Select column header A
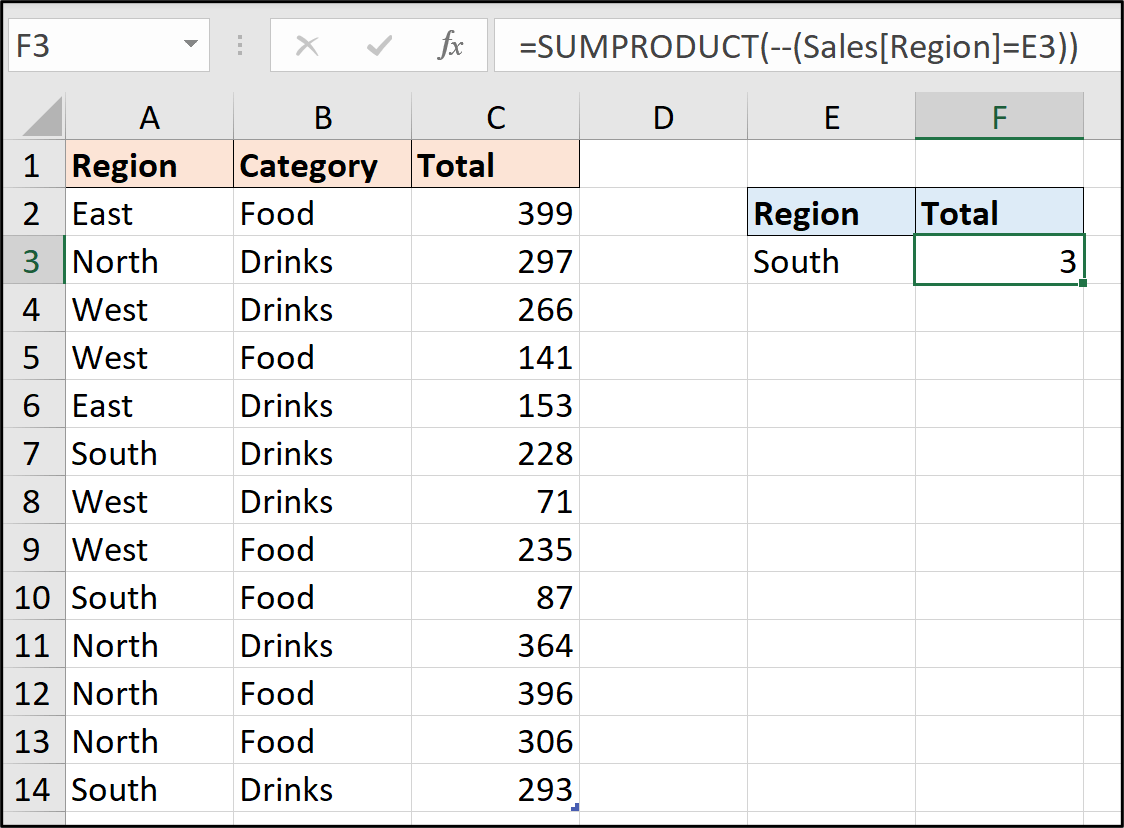Viewport: 1124px width, 828px height. pos(149,117)
